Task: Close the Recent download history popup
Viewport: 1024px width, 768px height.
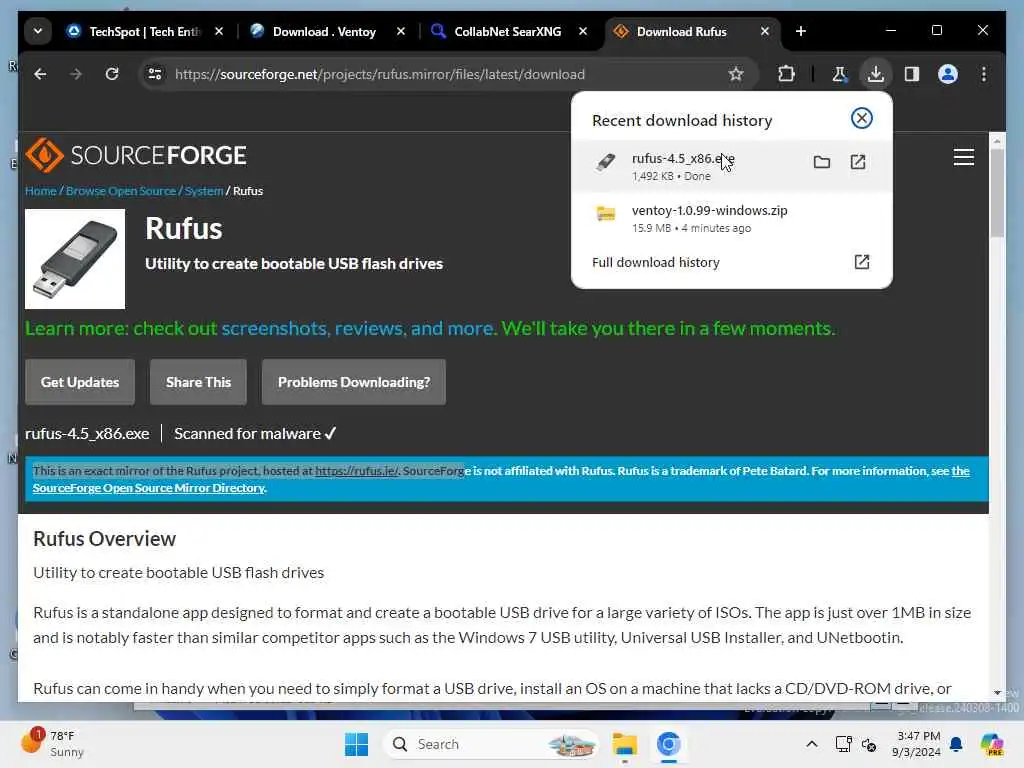Action: point(861,118)
